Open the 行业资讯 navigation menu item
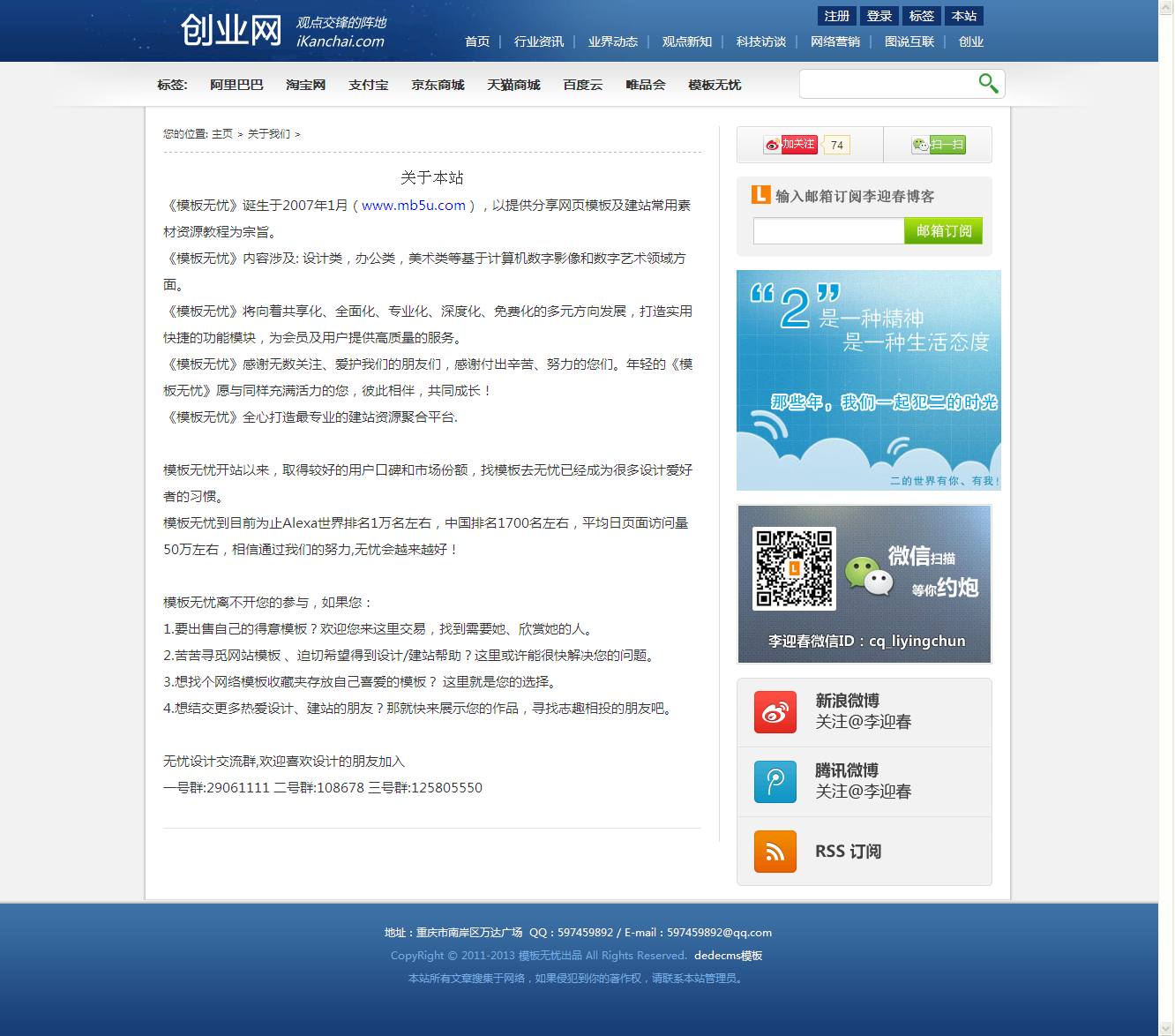 pyautogui.click(x=538, y=41)
